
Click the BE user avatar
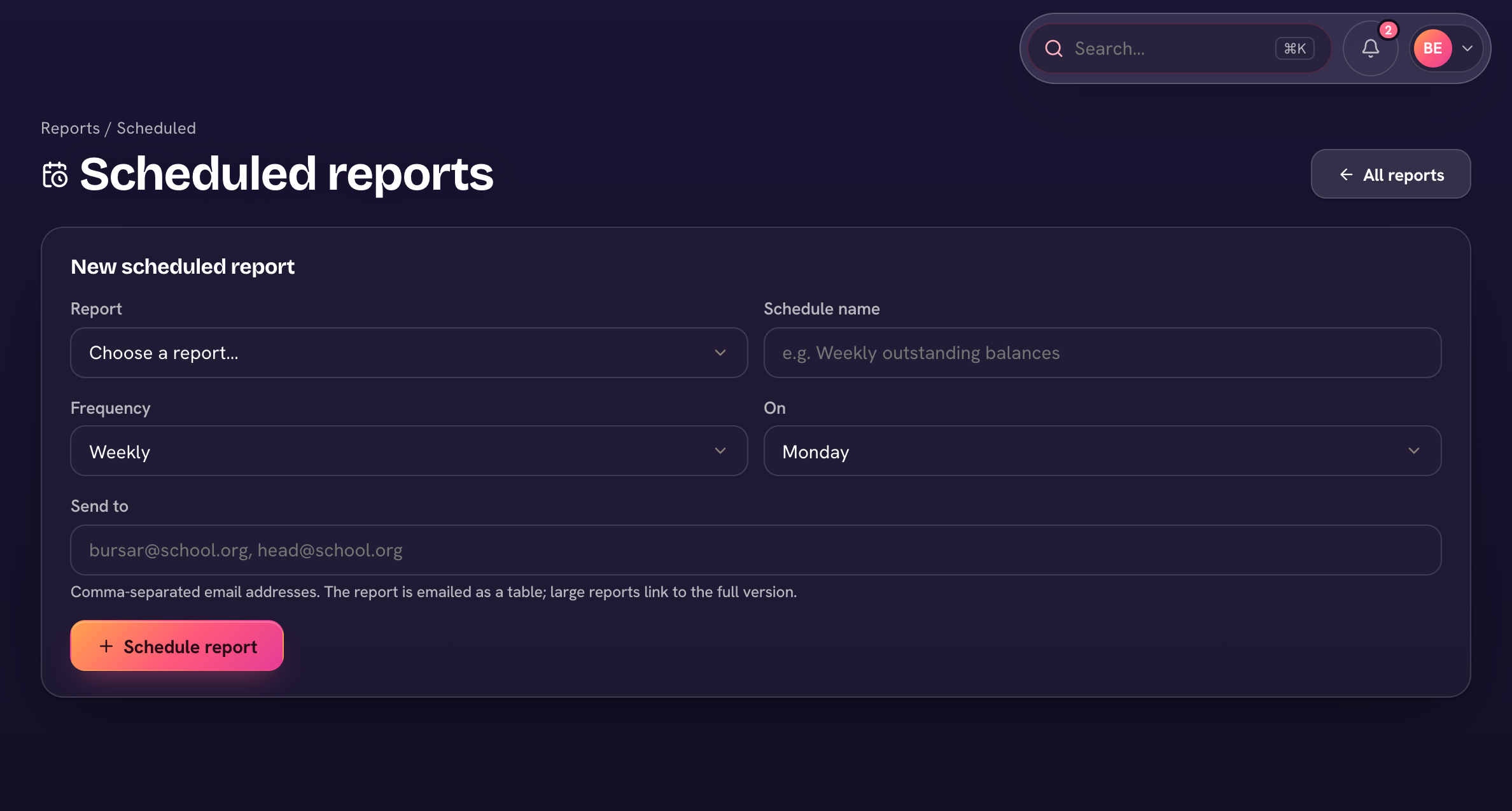(x=1432, y=48)
